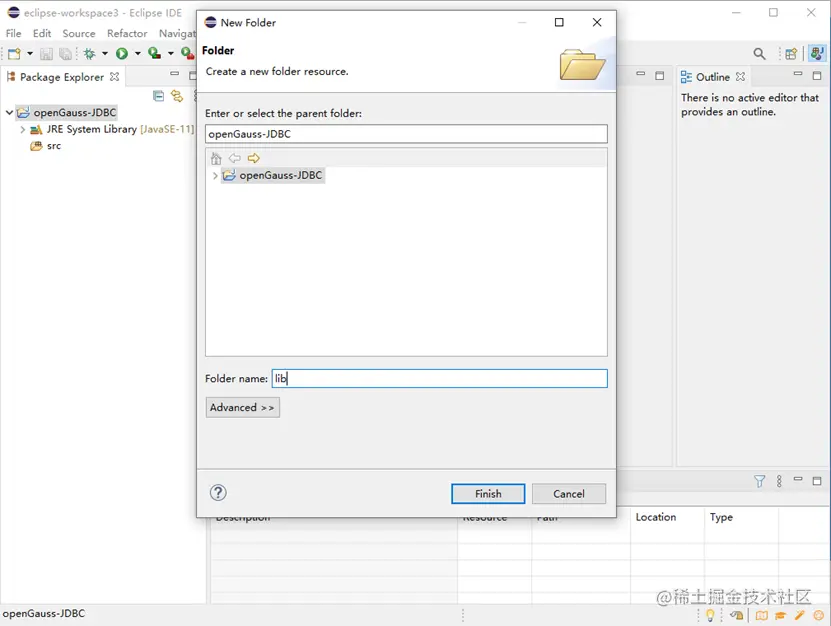Click the Open Perspective icon
The image size is (831, 626).
click(791, 54)
